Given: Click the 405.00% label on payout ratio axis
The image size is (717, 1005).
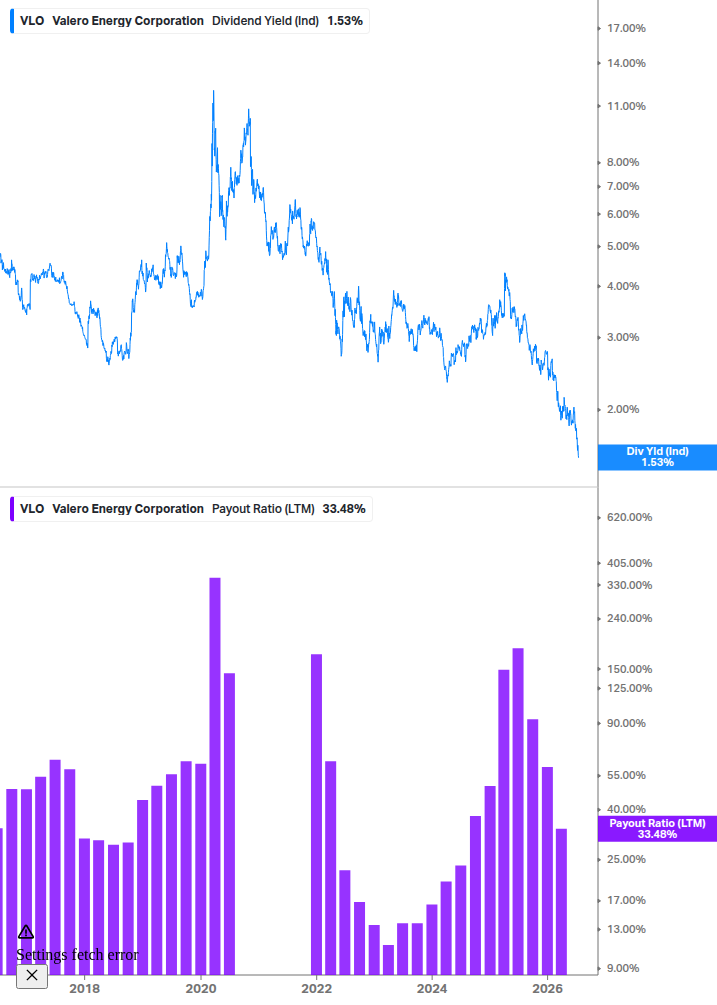Looking at the screenshot, I should tap(629, 563).
